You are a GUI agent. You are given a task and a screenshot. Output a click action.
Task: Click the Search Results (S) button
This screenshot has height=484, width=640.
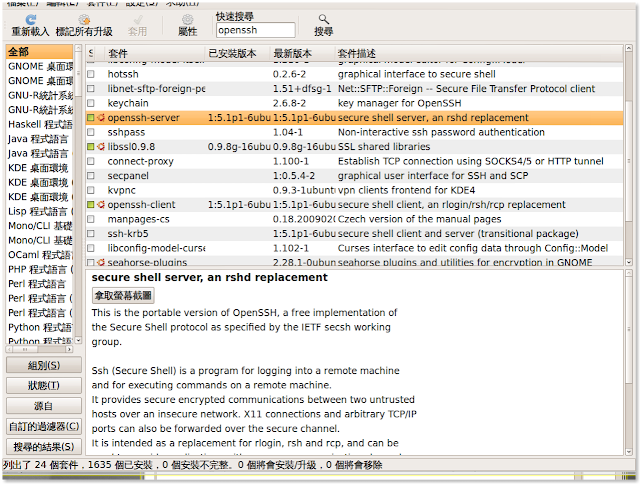44,447
